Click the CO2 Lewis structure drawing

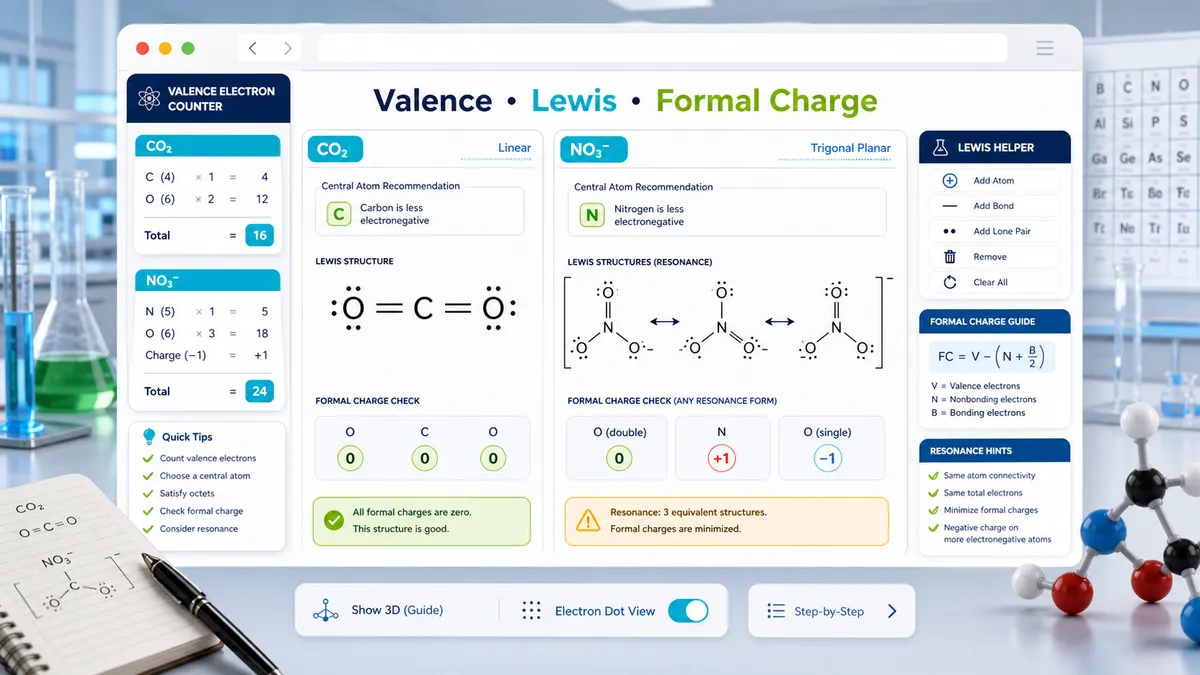pyautogui.click(x=423, y=308)
